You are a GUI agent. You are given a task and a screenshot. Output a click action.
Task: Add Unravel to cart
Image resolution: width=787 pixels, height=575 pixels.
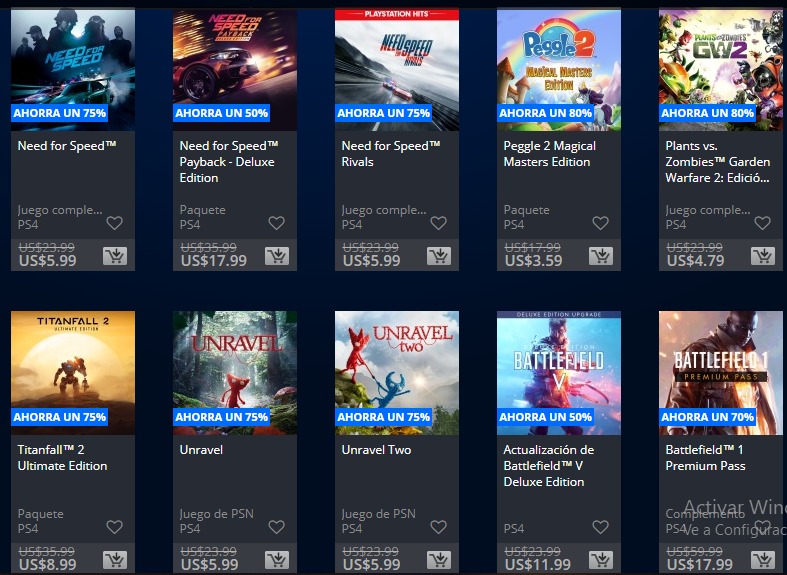[277, 560]
